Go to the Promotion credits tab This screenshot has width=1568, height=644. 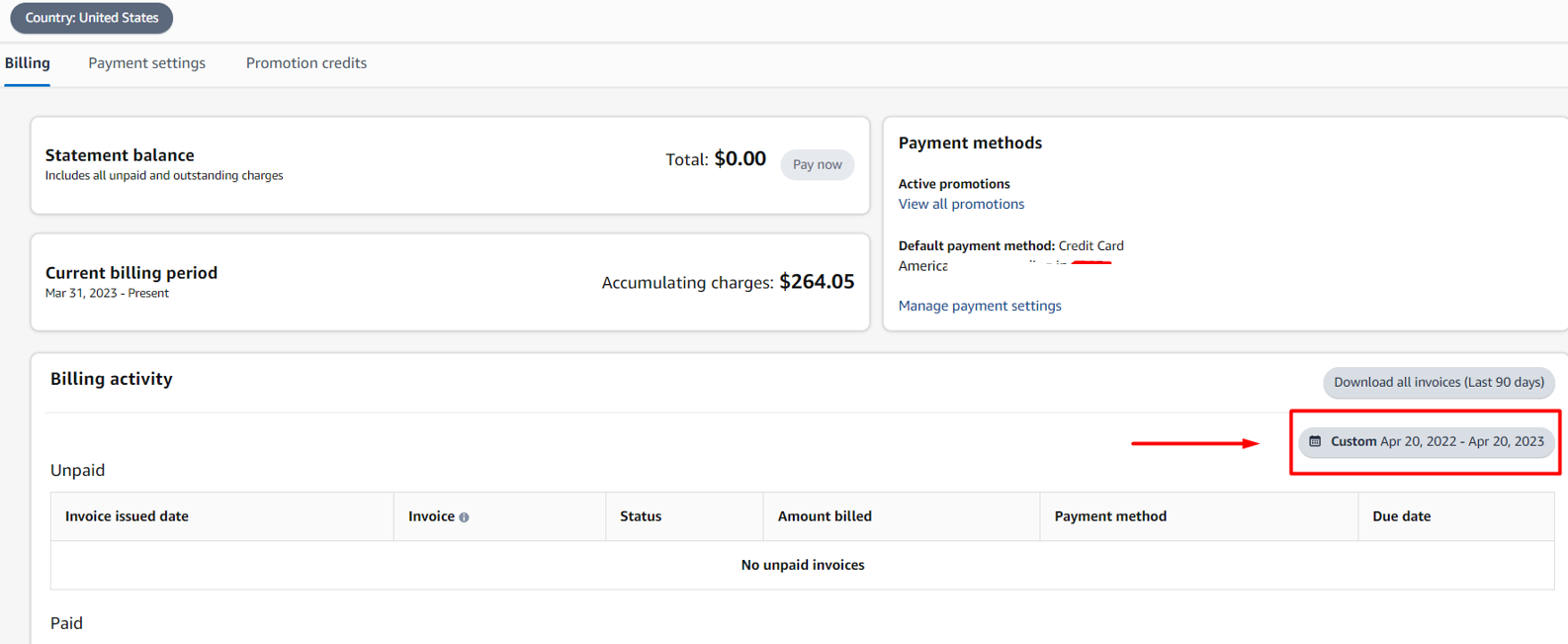pyautogui.click(x=305, y=63)
